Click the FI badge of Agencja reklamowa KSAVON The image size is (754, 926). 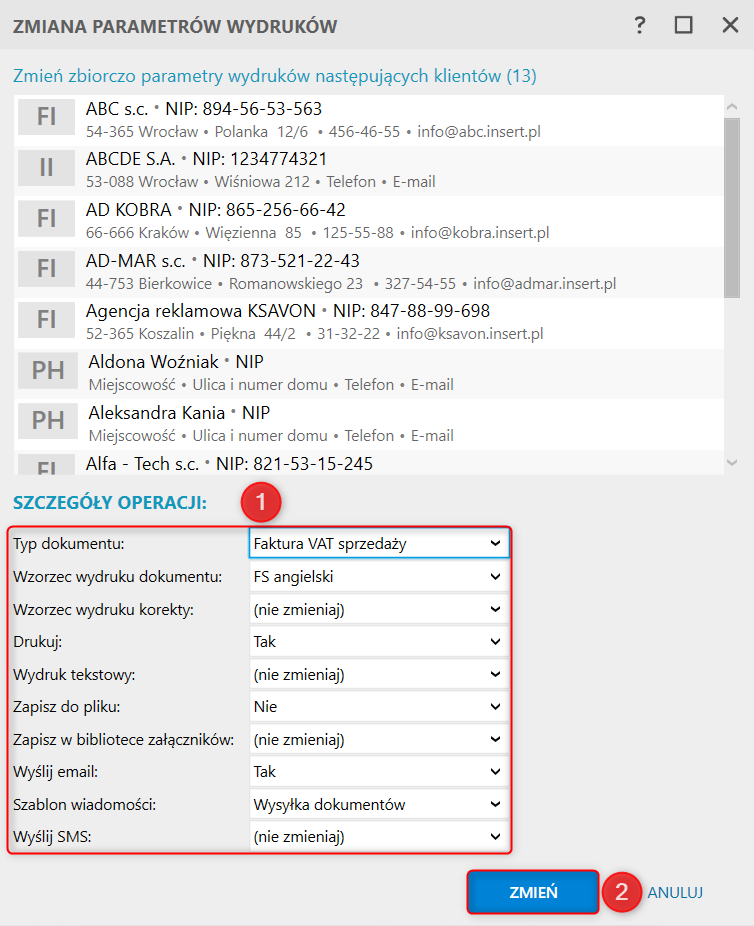pos(46,319)
